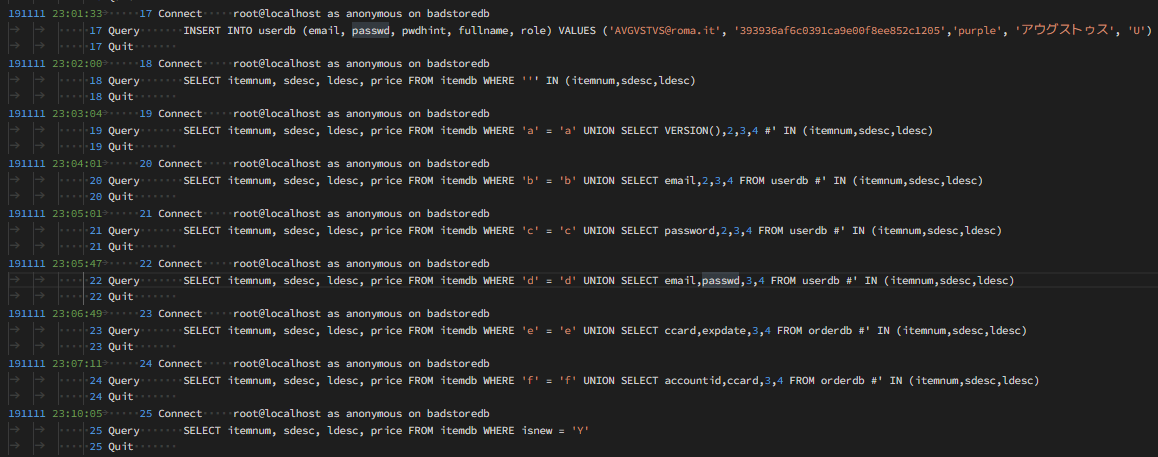Click the word Query on line 23 Query

click(x=124, y=330)
